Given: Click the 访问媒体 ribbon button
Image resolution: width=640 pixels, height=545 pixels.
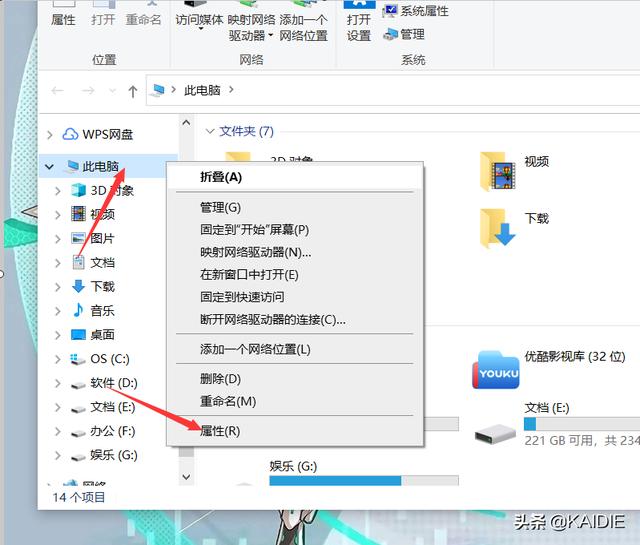Looking at the screenshot, I should coord(199,16).
